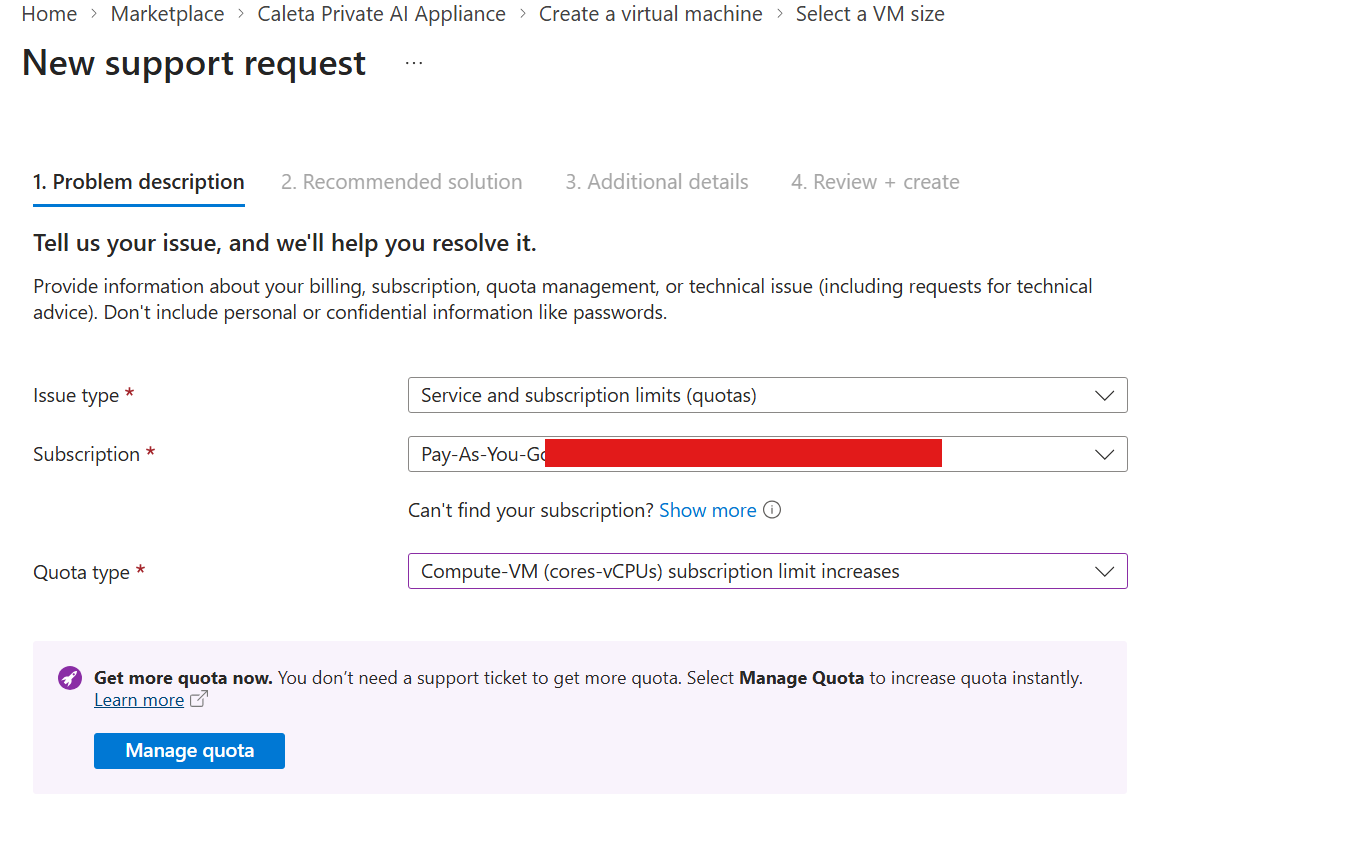Click the Manage quota button

189,751
